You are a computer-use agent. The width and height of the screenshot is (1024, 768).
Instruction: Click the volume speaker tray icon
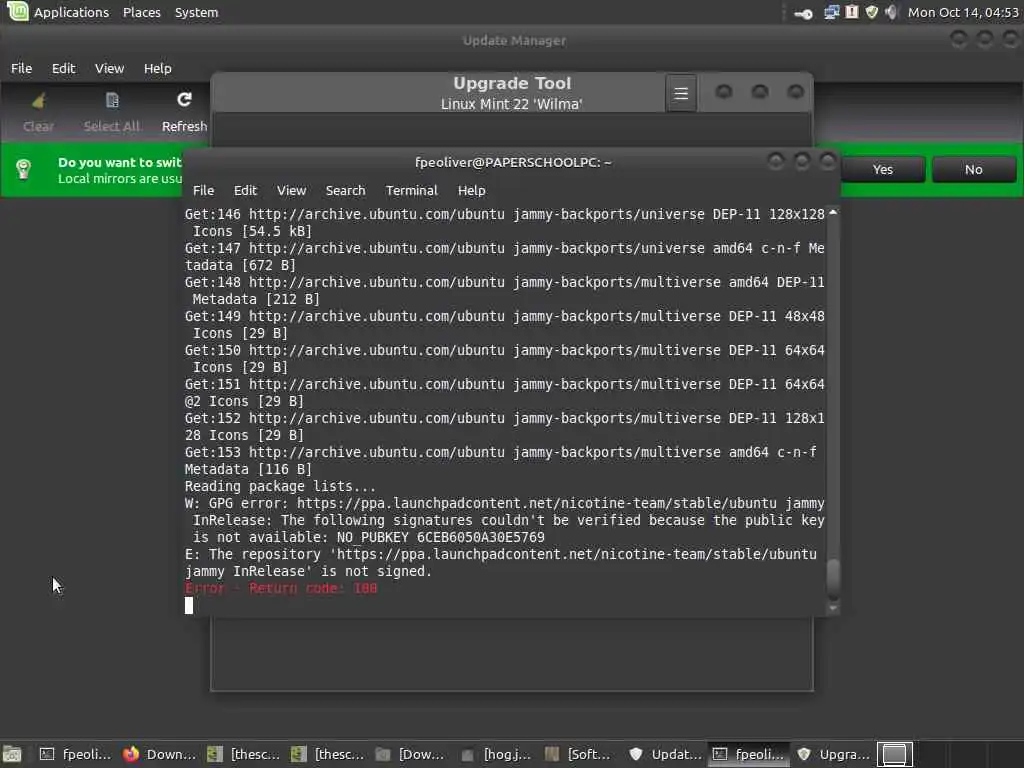(891, 12)
